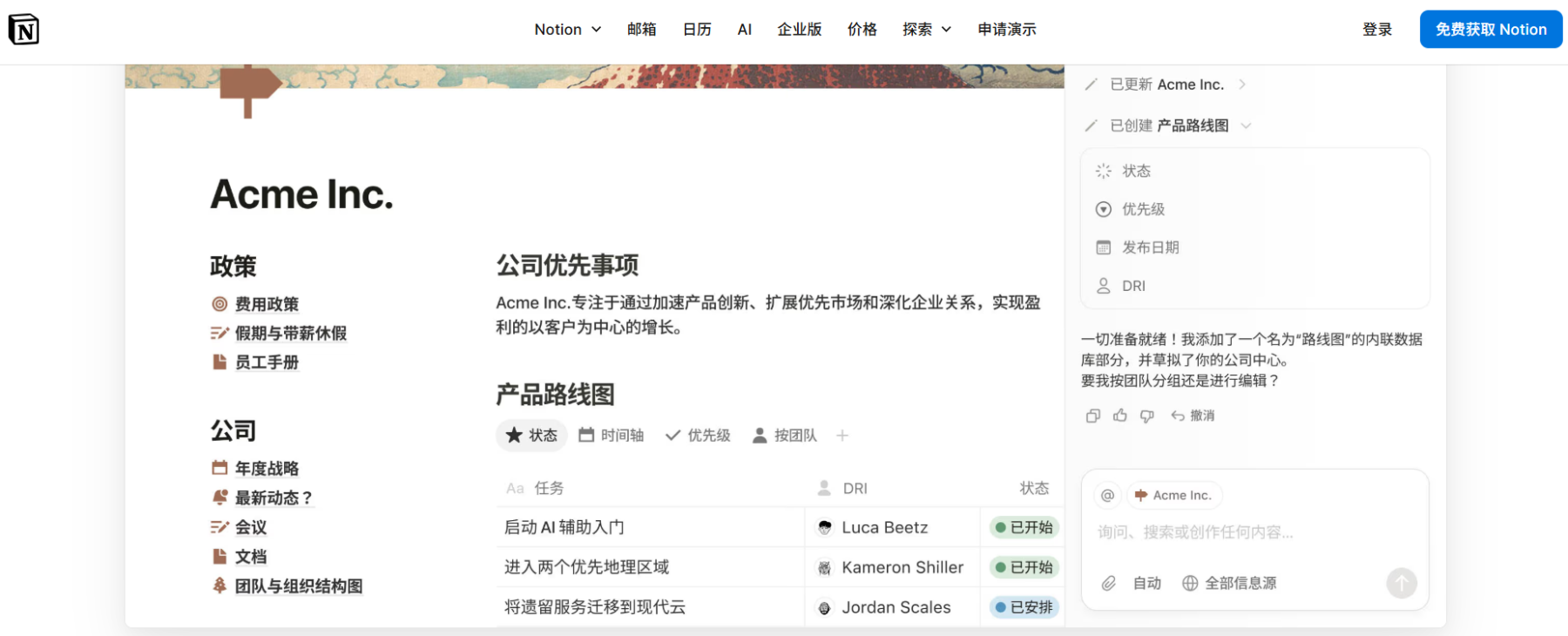The height and width of the screenshot is (636, 1568).
Task: Open task 将遗留服务迁移到现代云
Action: [595, 607]
